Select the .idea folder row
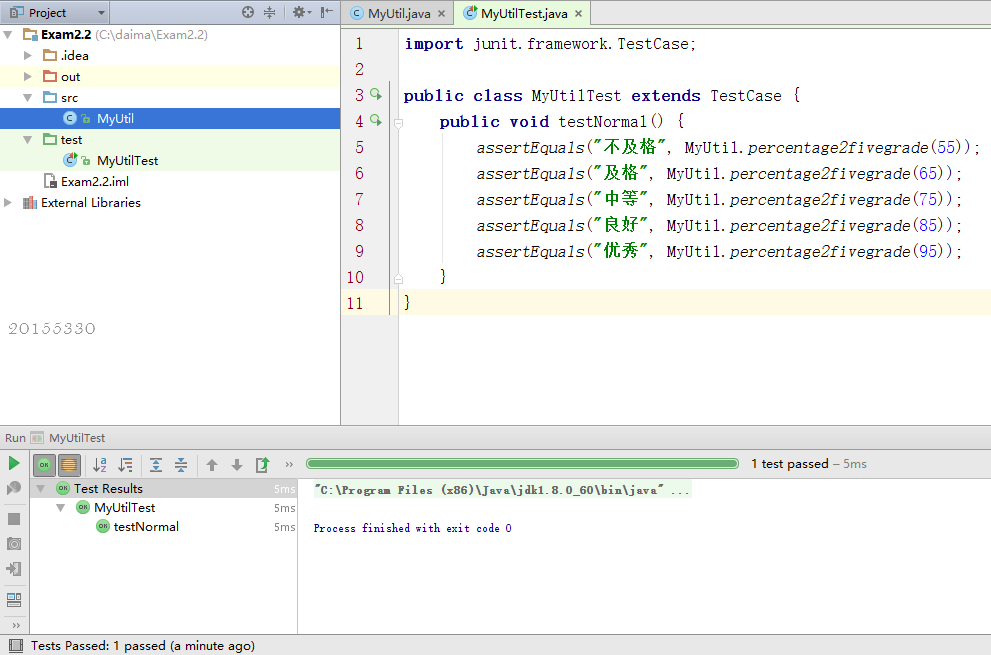Screen dimensions: 991x655 tap(170, 56)
